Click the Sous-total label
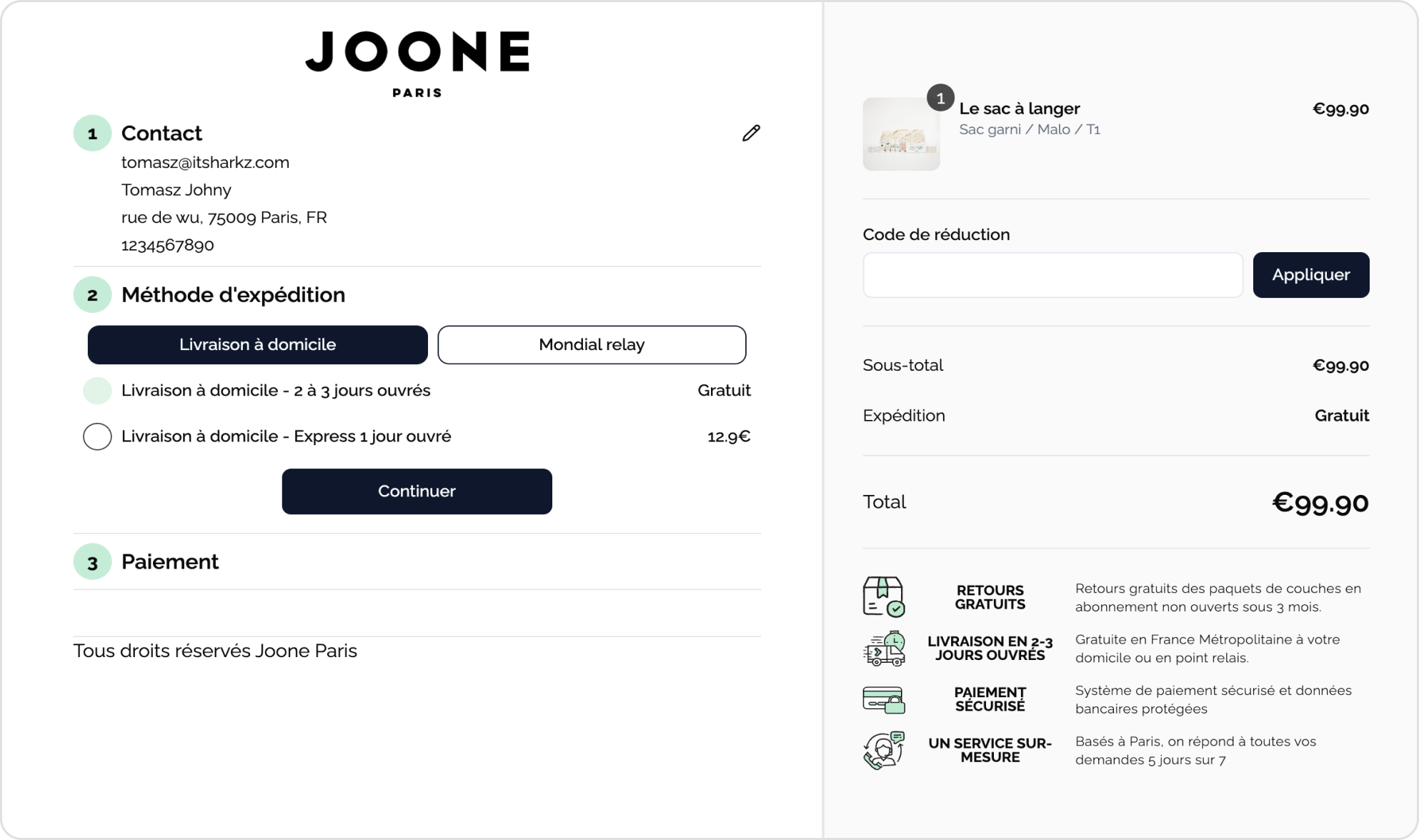Viewport: 1419px width, 840px height. point(903,365)
